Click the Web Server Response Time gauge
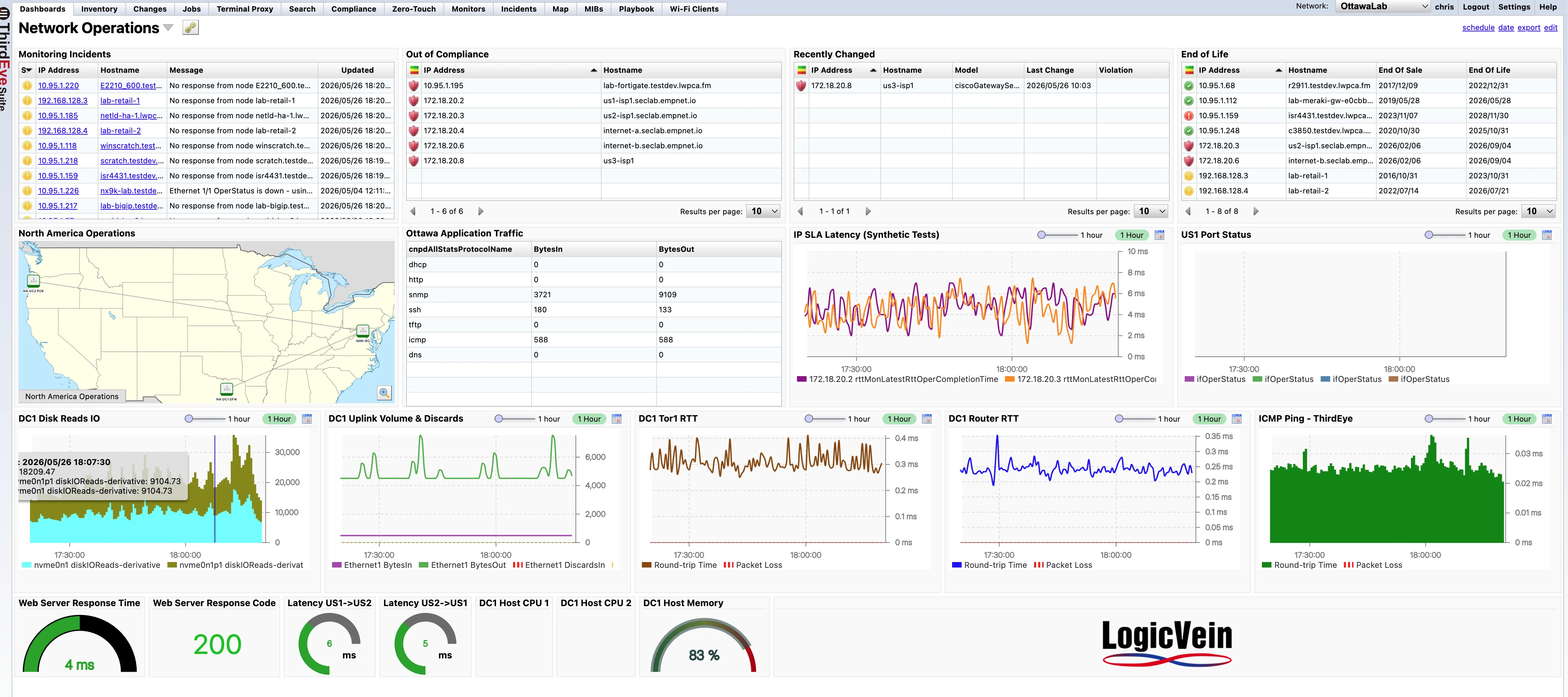The height and width of the screenshot is (697, 1568). pos(80,643)
